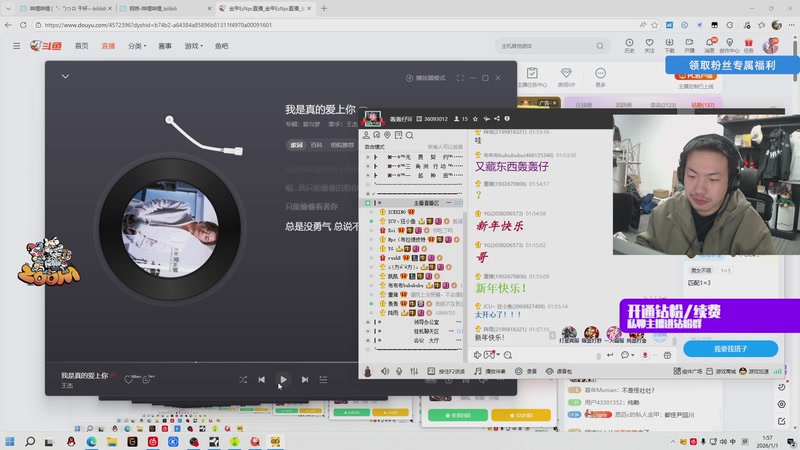
Task: Expand the 分类 dropdown in Douyu nav
Action: tap(137, 46)
